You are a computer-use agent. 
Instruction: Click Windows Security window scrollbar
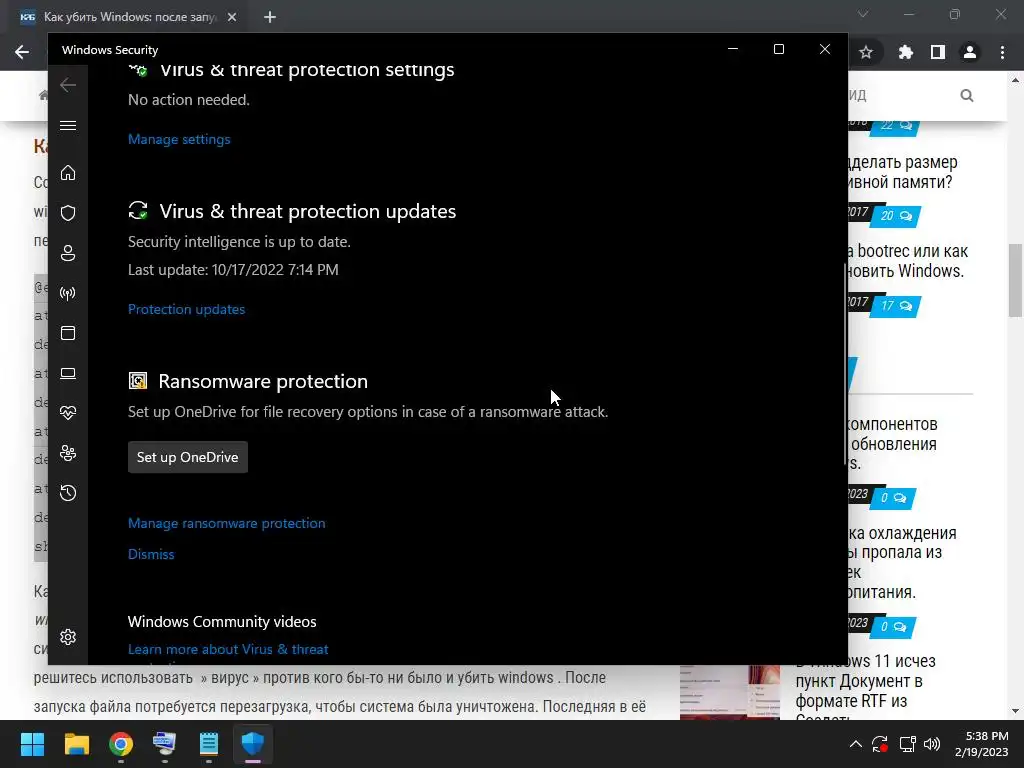[x=846, y=366]
